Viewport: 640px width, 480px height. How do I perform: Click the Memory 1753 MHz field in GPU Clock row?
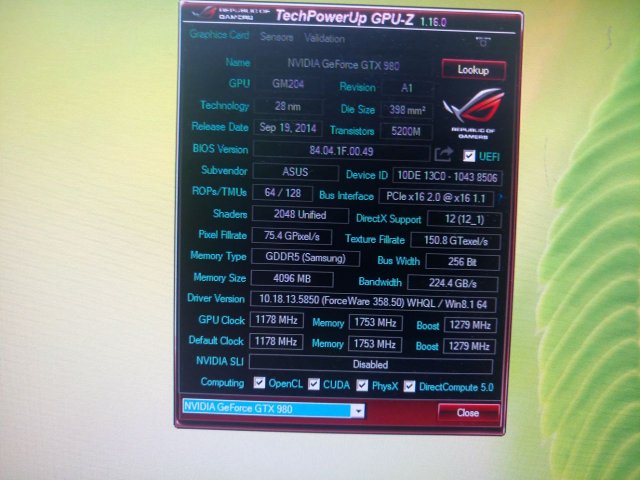pos(375,323)
